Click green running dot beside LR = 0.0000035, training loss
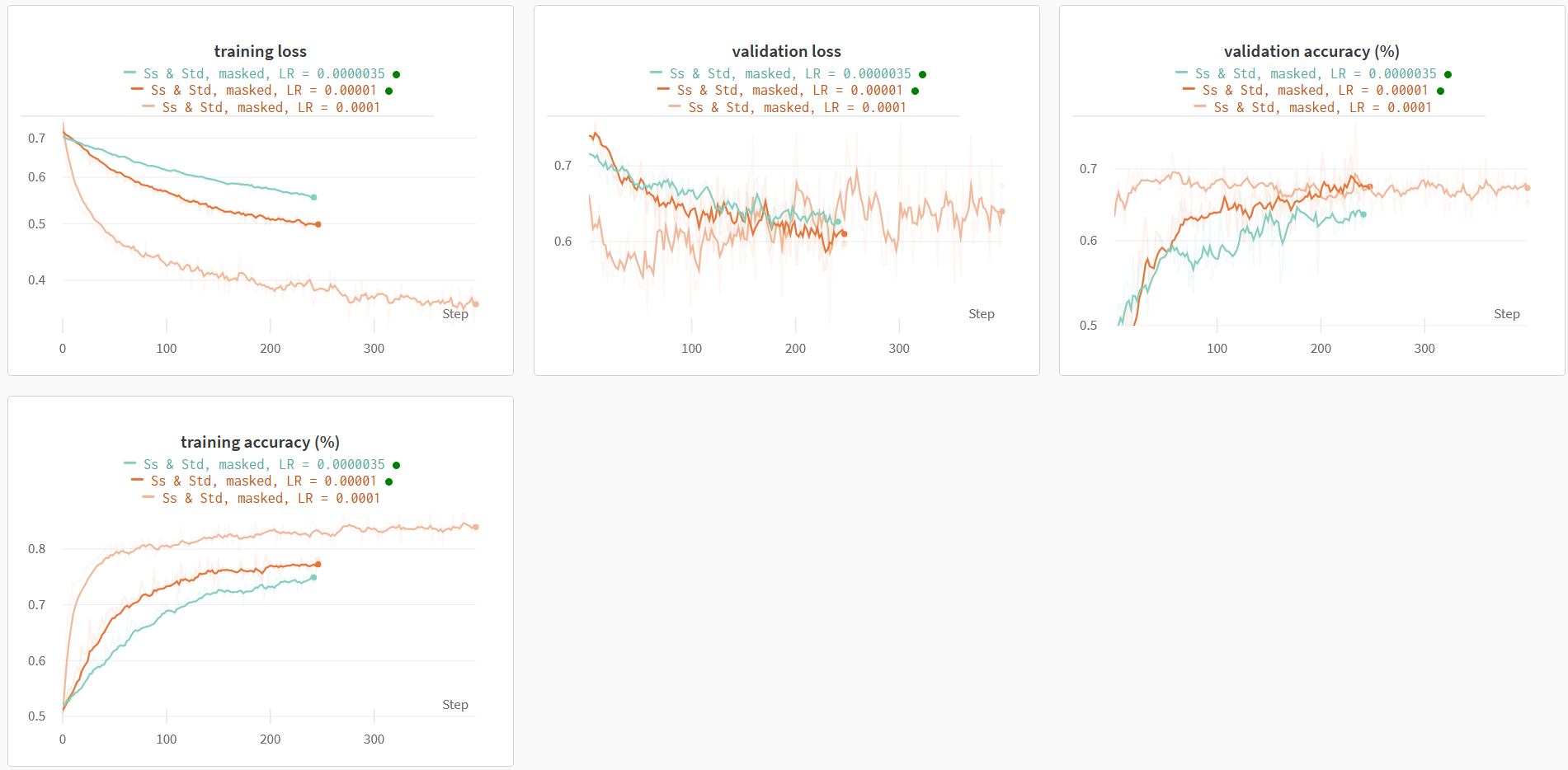The width and height of the screenshot is (1568, 770). (x=397, y=74)
